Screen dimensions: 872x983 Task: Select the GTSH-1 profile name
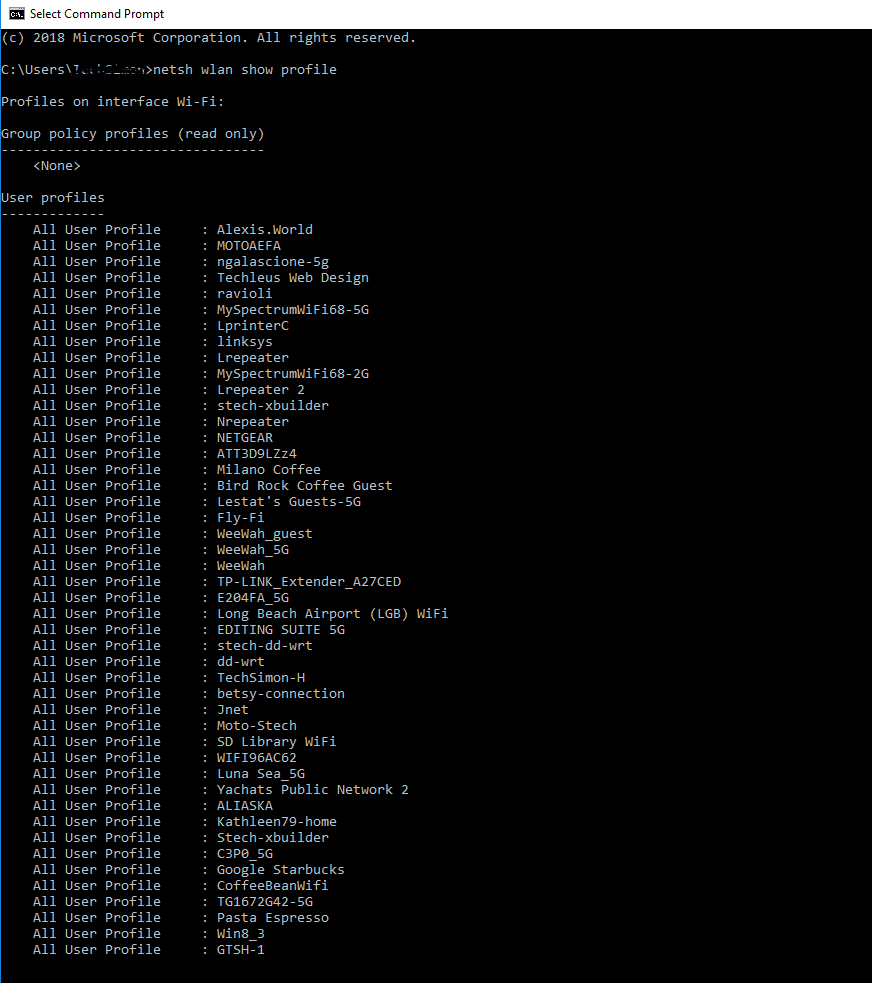241,950
